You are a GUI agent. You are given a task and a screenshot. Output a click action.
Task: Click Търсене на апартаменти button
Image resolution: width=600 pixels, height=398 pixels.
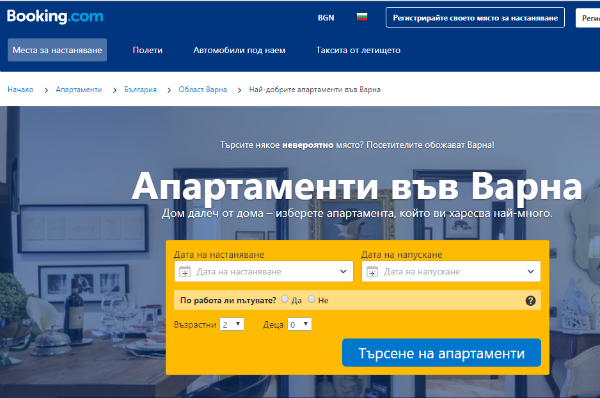[x=442, y=353]
